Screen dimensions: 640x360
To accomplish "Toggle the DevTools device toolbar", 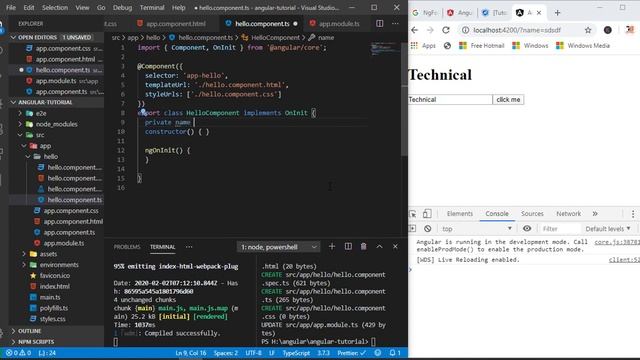I will click(x=427, y=214).
